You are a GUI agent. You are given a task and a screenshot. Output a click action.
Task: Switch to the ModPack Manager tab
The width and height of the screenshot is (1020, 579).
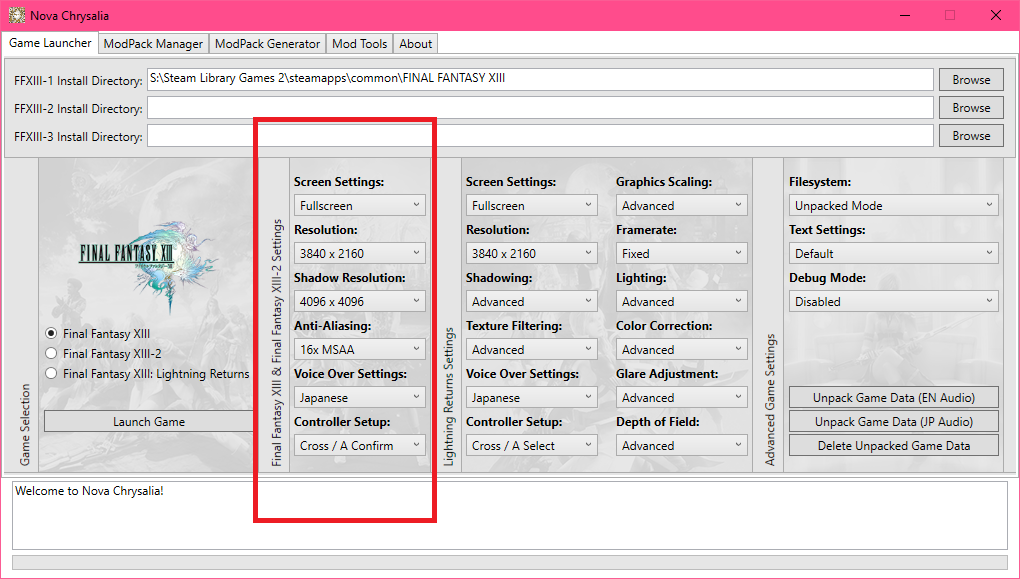tap(154, 44)
